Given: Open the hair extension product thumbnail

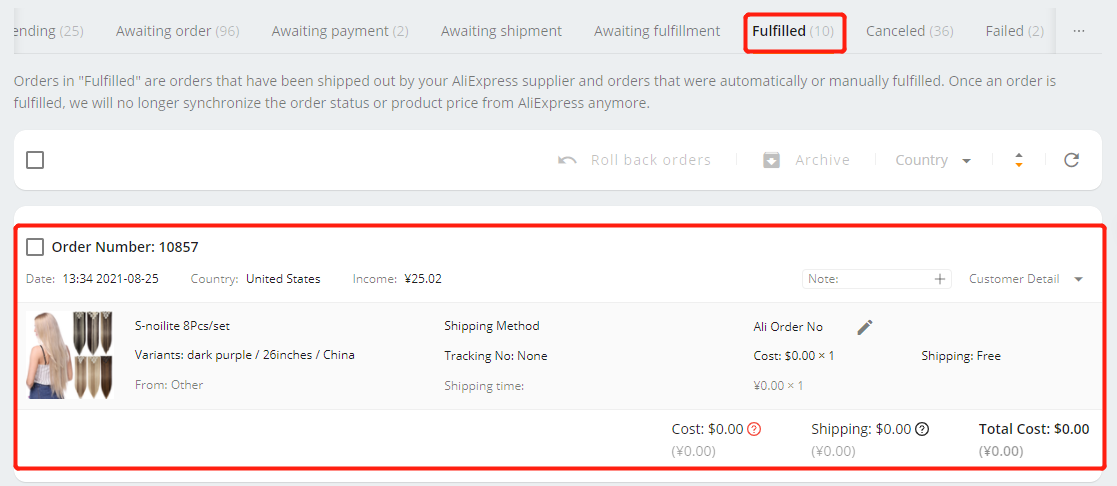Looking at the screenshot, I should (x=70, y=355).
